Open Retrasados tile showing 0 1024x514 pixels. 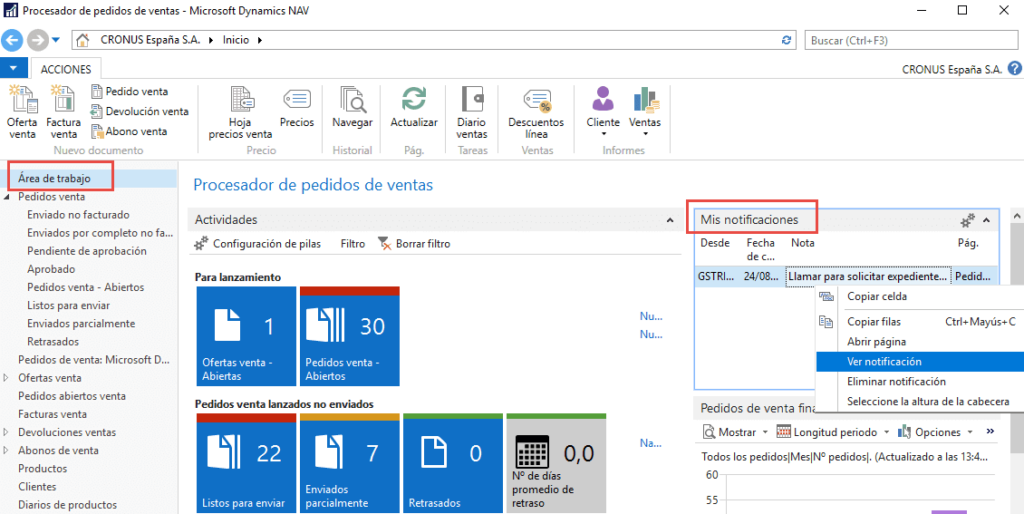[x=453, y=463]
